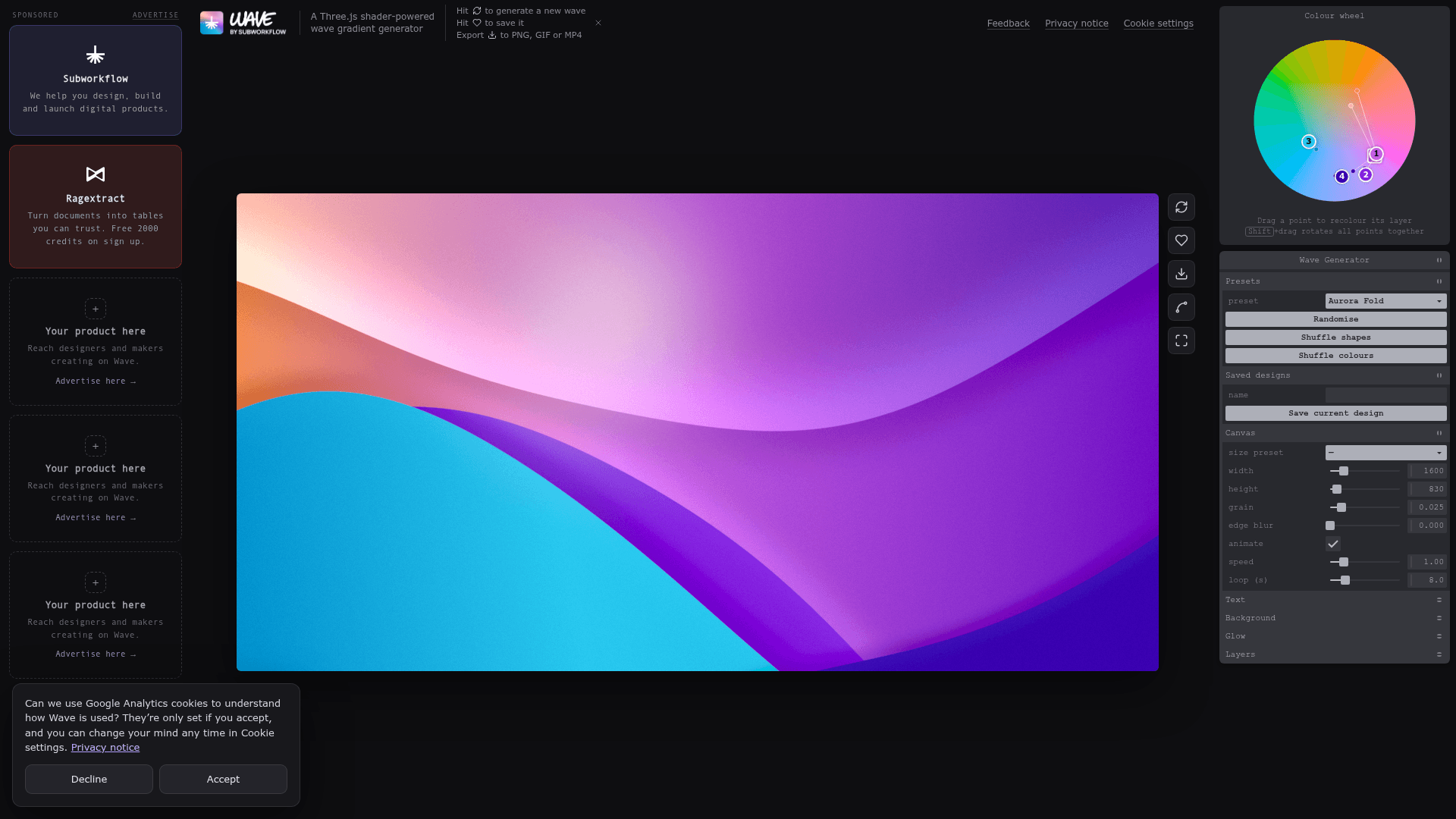Click the Subworkflow asterisk logo
Screen dimensions: 1456x819
pos(96,55)
